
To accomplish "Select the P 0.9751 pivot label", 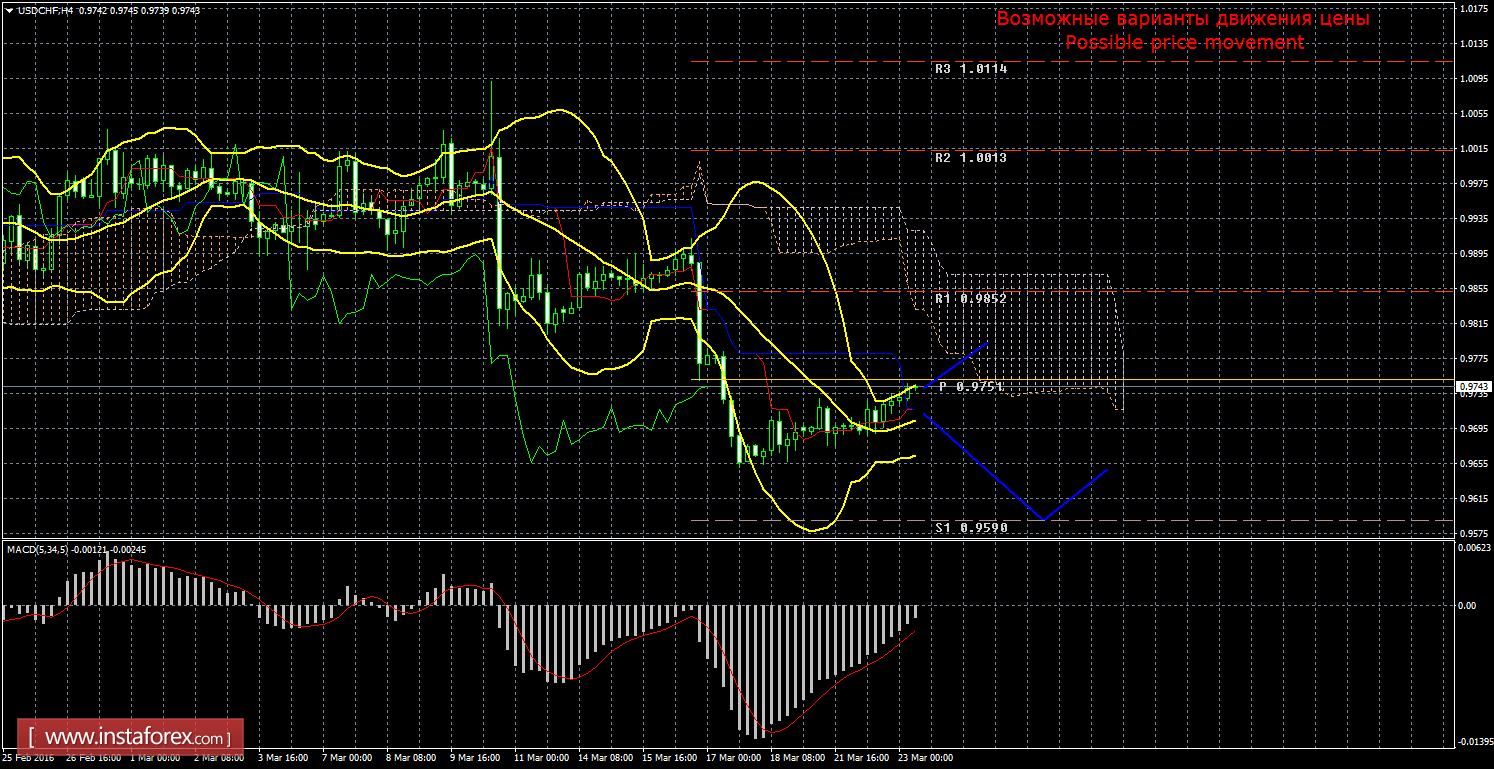I will coord(971,386).
